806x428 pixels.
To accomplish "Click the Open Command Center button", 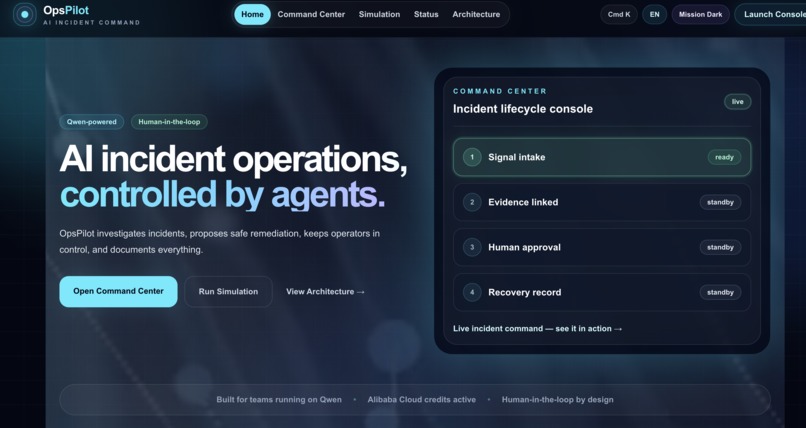I will (118, 291).
